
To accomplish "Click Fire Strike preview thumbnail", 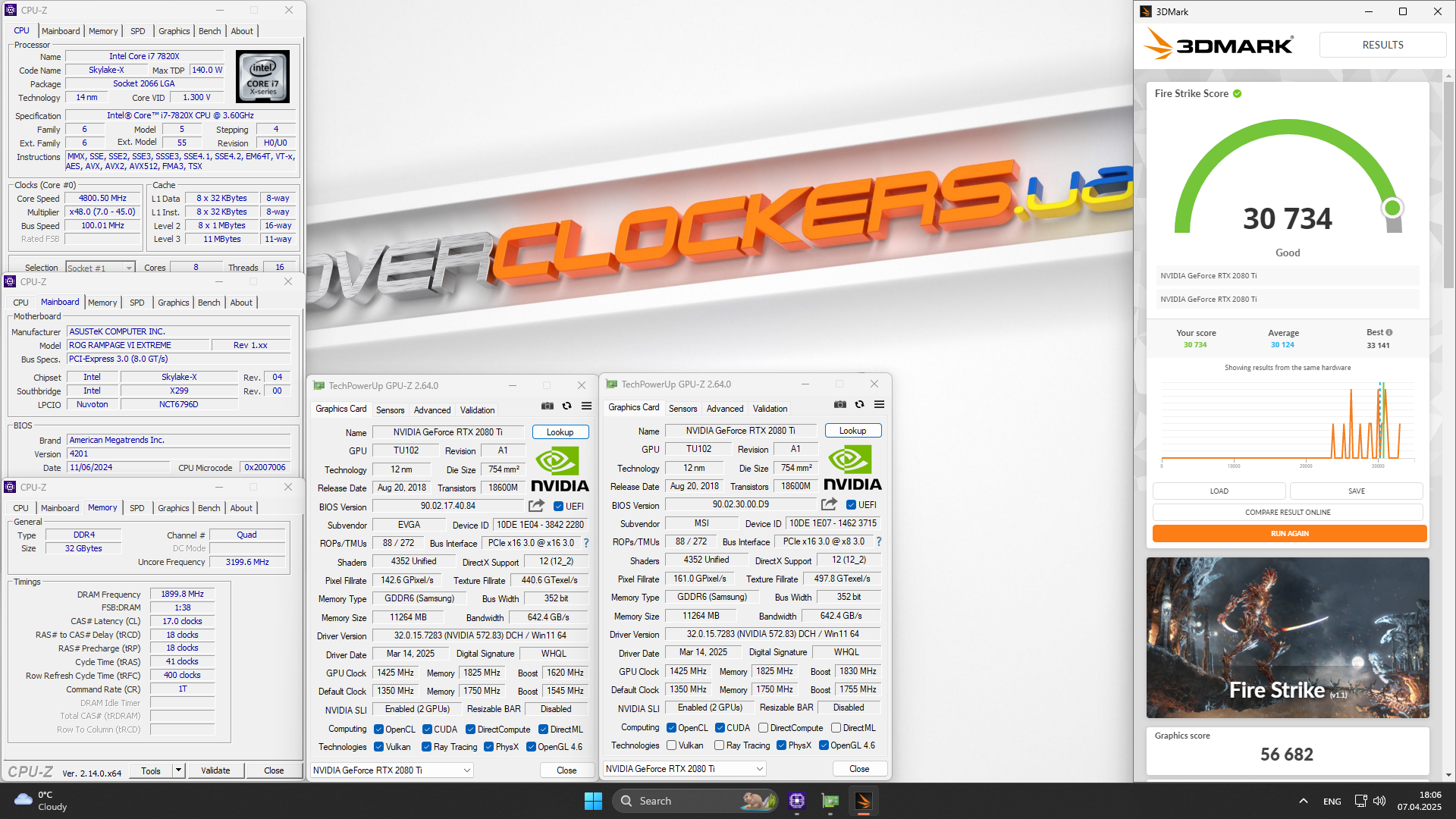I will (x=1288, y=638).
